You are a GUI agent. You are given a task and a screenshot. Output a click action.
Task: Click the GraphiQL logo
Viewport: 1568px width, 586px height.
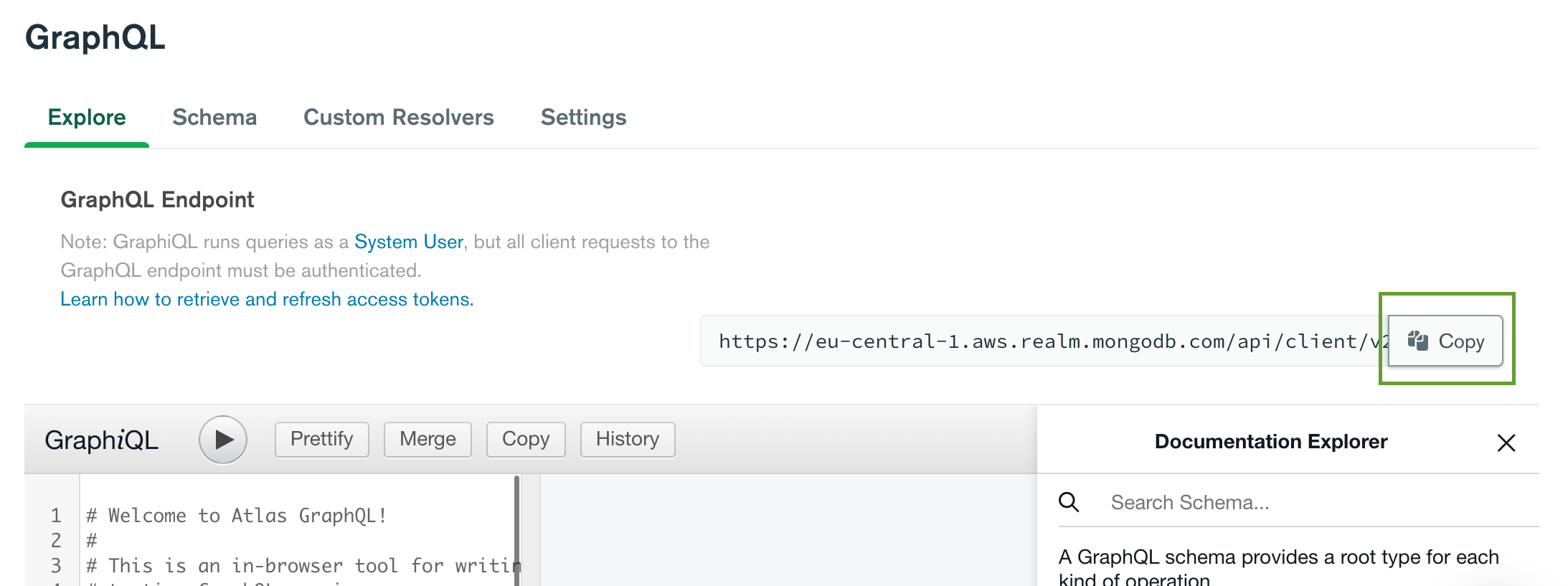[x=101, y=440]
